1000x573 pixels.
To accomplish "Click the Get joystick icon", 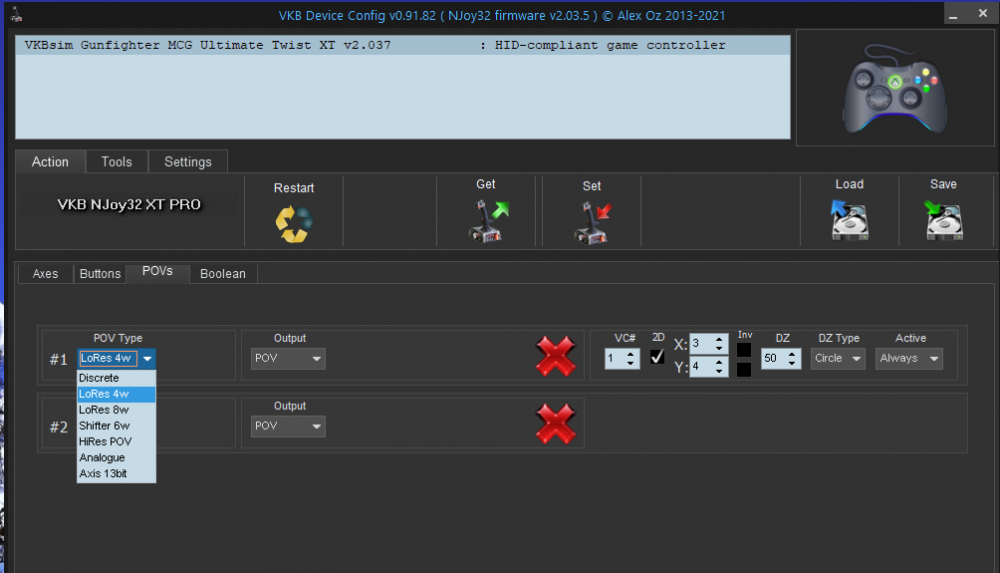I will (489, 221).
